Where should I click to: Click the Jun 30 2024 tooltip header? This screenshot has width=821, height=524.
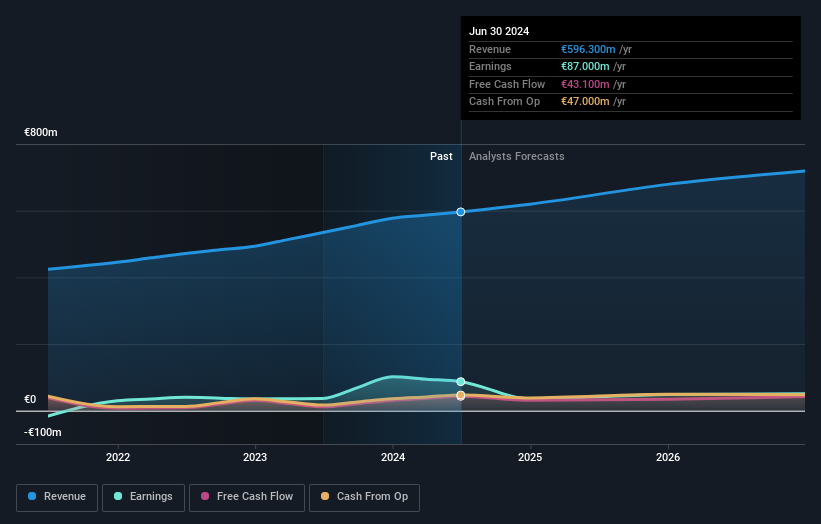(x=499, y=31)
